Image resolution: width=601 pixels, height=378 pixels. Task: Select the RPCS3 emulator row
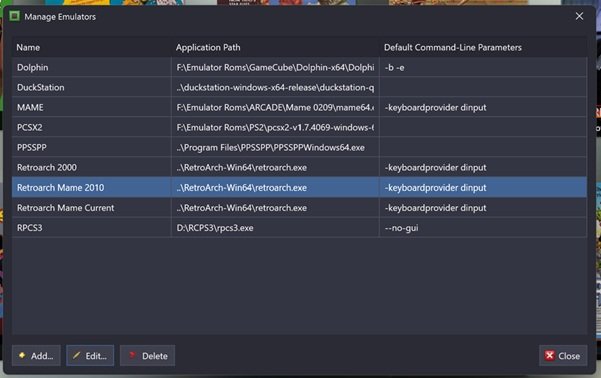[x=299, y=228]
